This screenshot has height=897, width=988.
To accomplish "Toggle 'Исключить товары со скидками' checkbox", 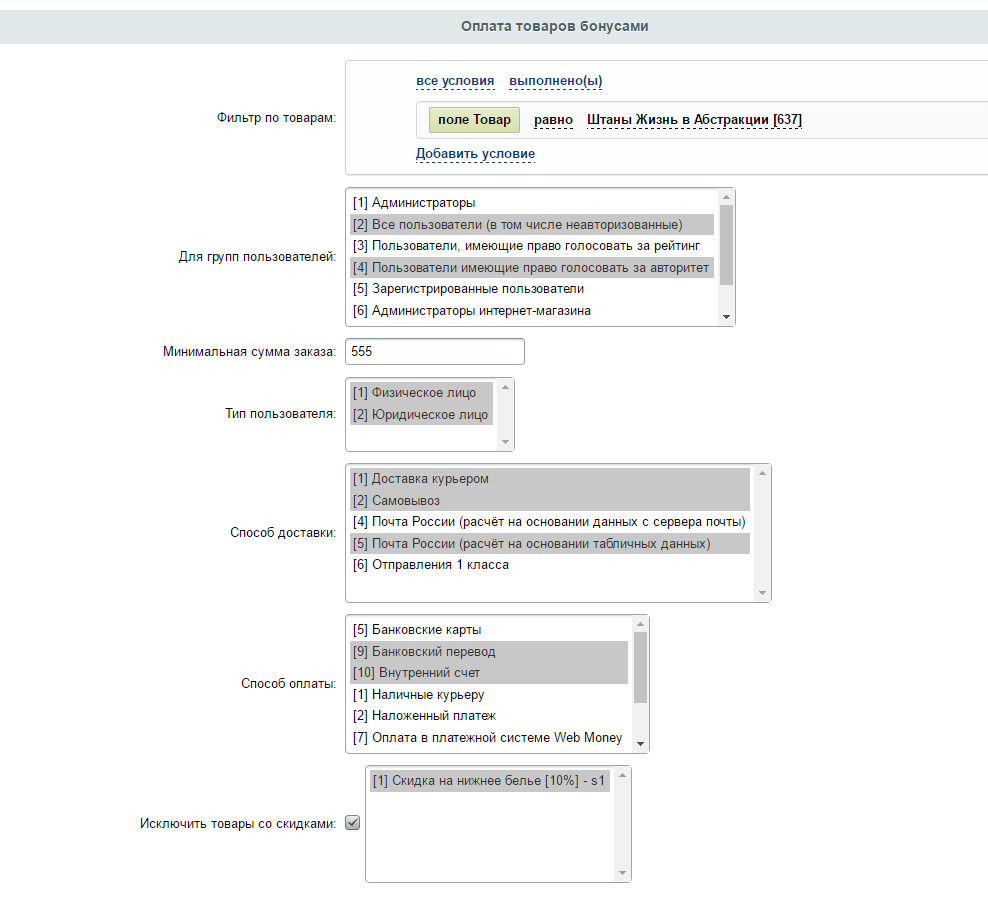I will pyautogui.click(x=353, y=823).
